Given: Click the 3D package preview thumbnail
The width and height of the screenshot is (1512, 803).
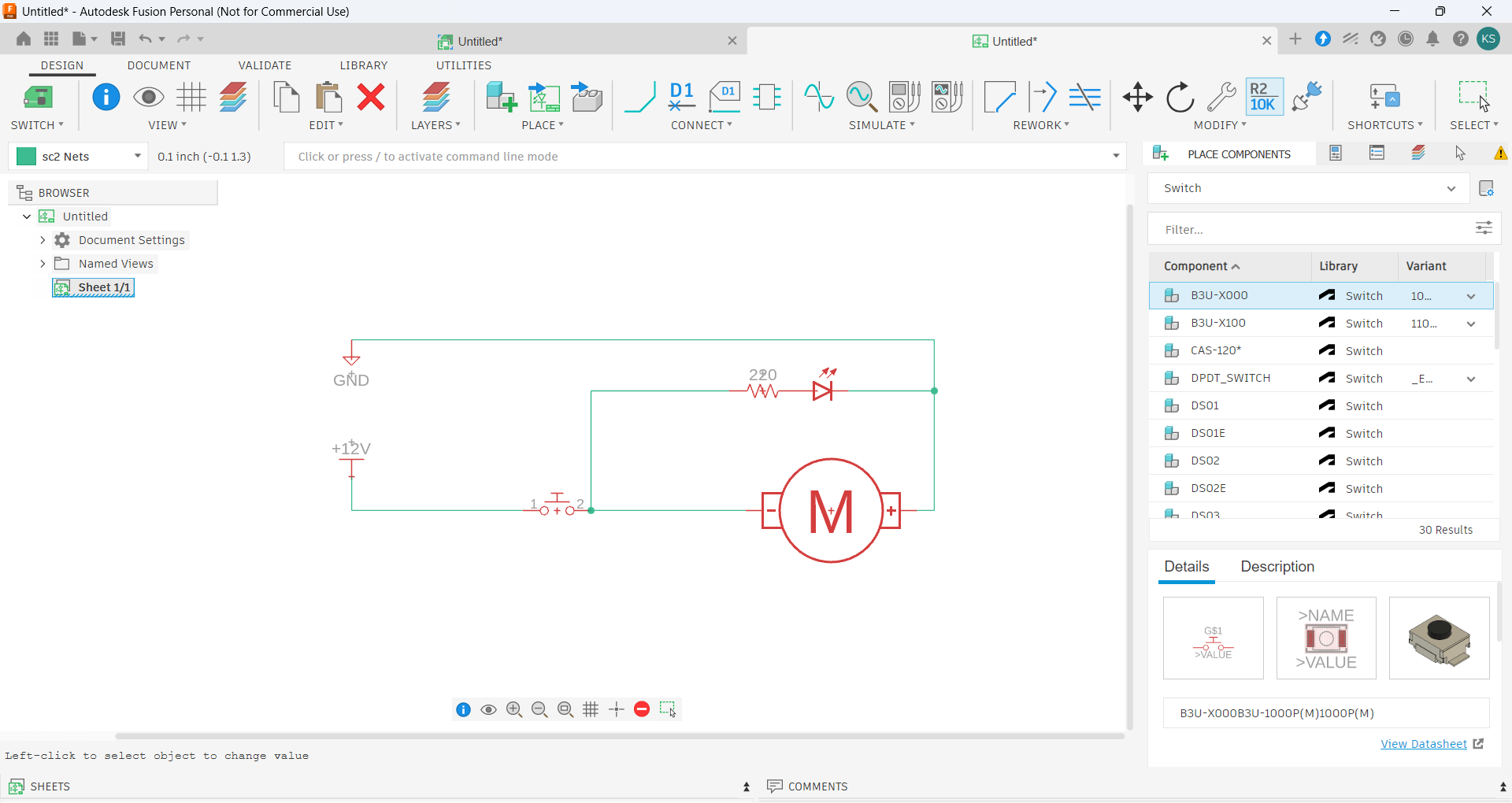Looking at the screenshot, I should [1440, 638].
